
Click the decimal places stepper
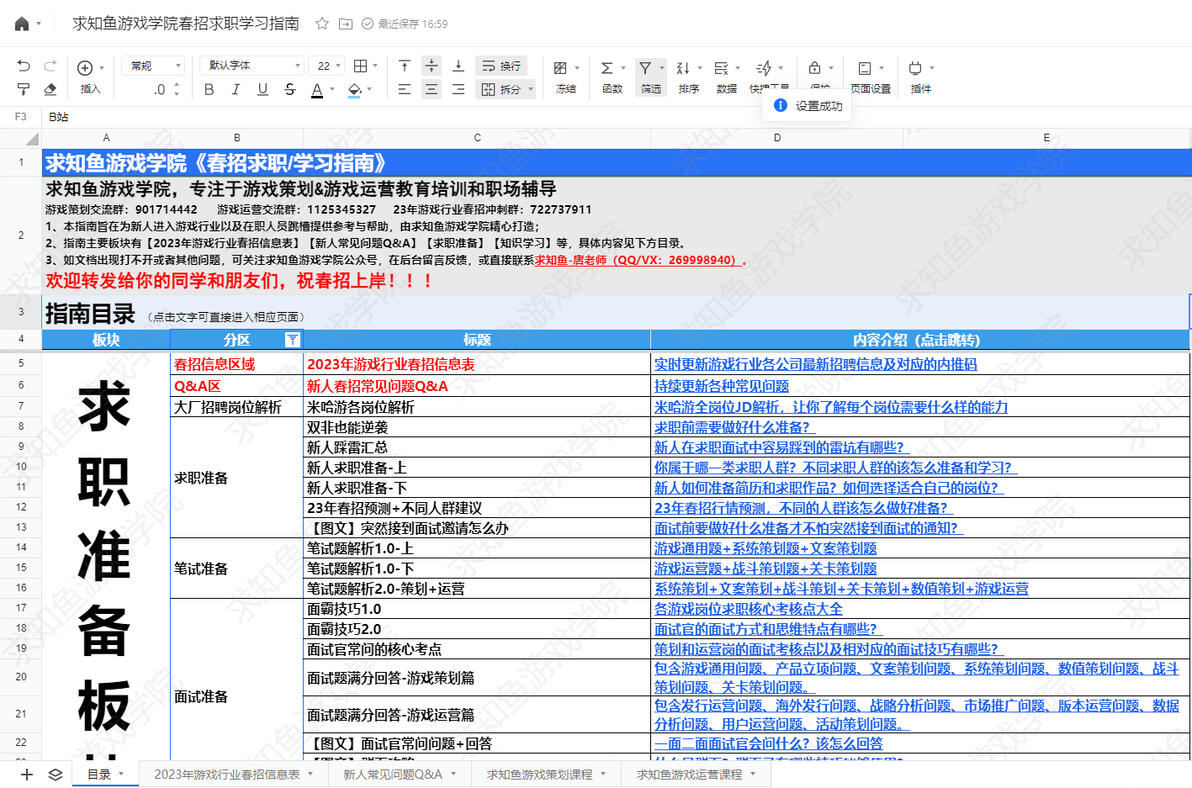pos(176,90)
